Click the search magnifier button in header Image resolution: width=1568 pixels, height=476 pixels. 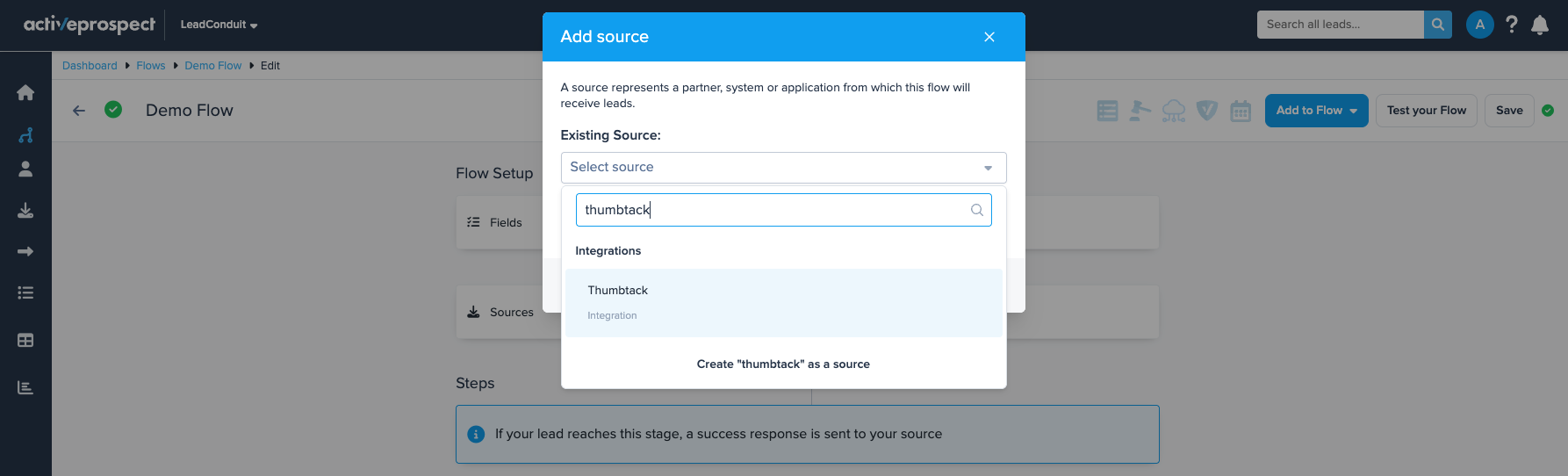[x=1437, y=25]
